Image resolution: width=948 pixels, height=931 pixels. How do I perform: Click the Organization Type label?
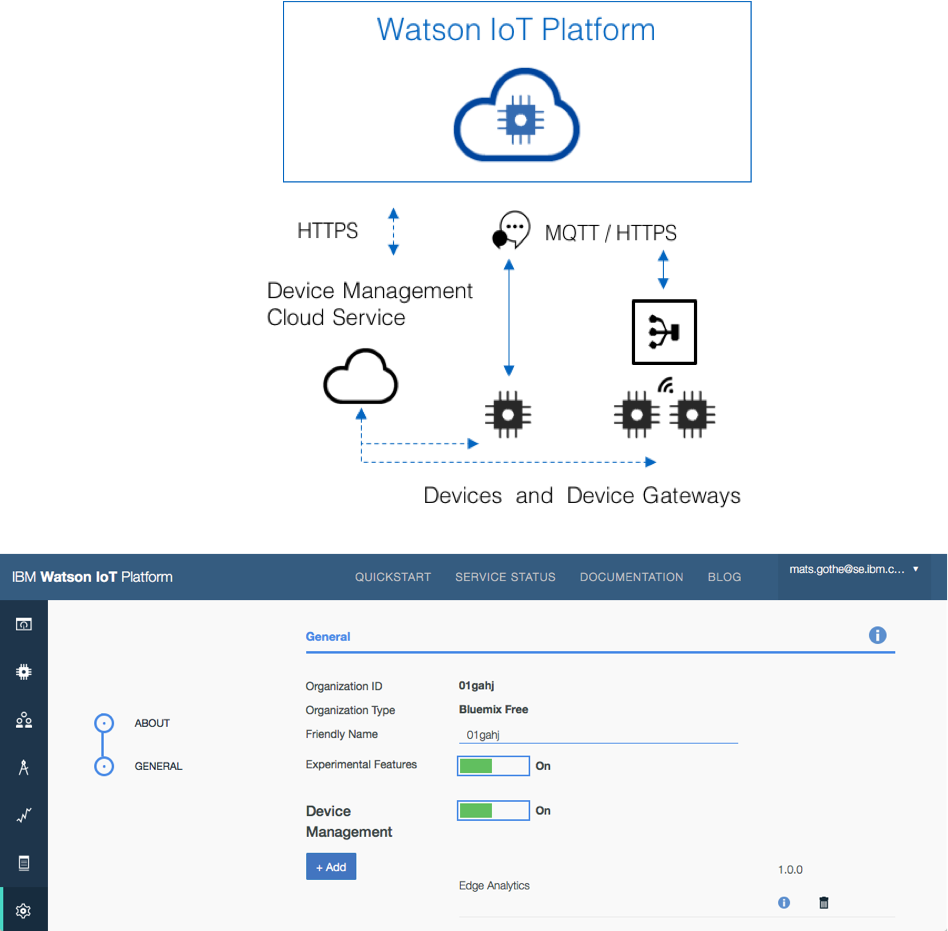click(350, 710)
